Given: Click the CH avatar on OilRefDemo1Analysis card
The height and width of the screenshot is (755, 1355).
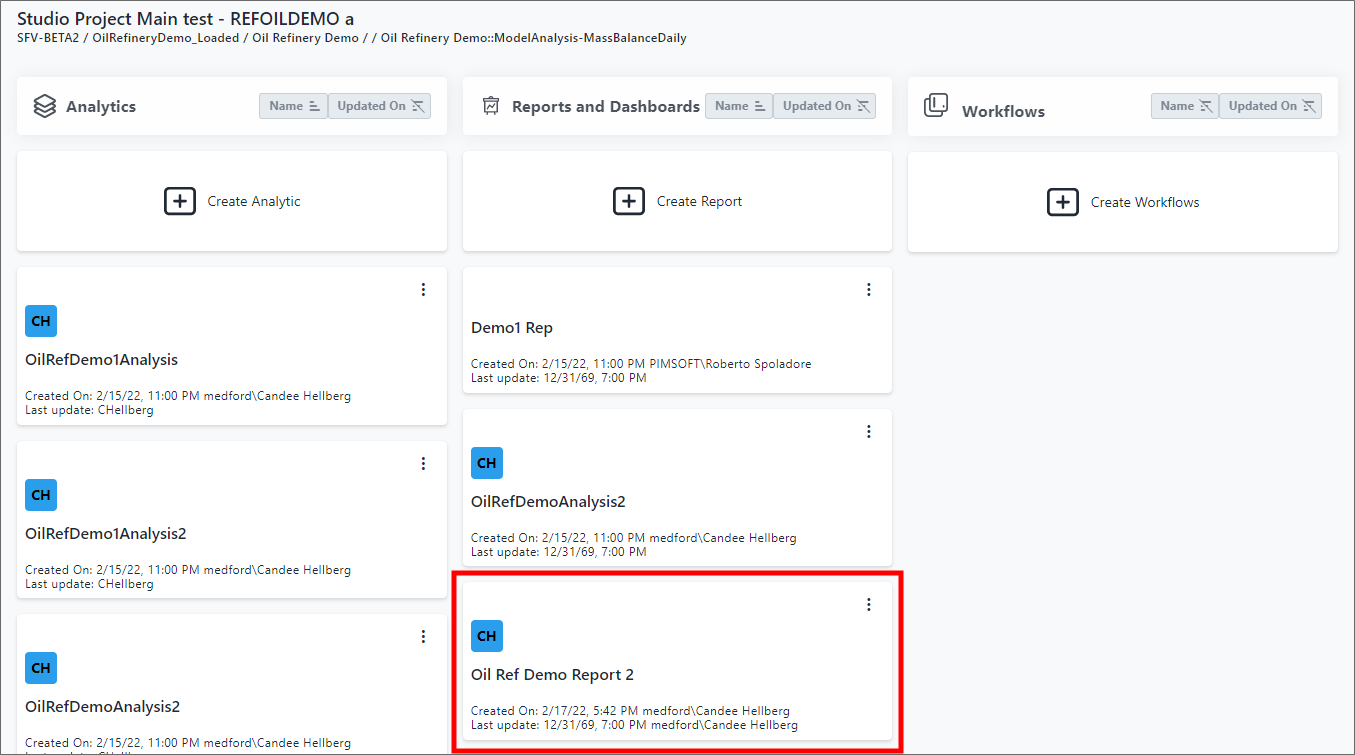Looking at the screenshot, I should click(x=41, y=322).
